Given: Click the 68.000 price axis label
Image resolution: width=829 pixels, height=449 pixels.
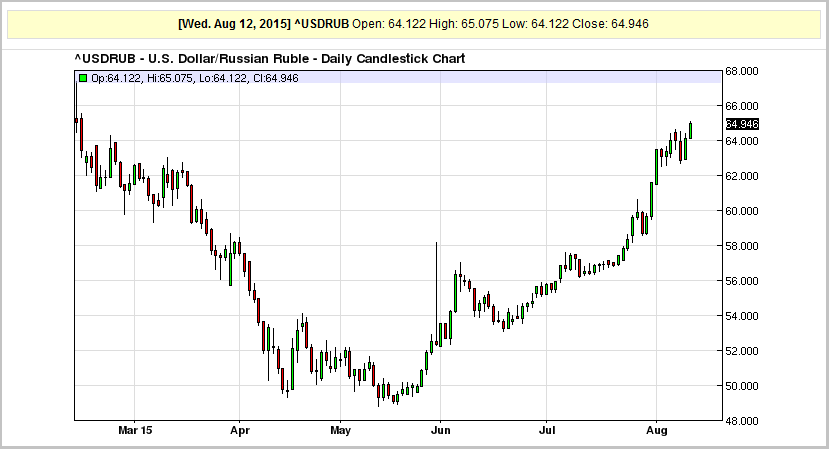Looking at the screenshot, I should (x=742, y=71).
